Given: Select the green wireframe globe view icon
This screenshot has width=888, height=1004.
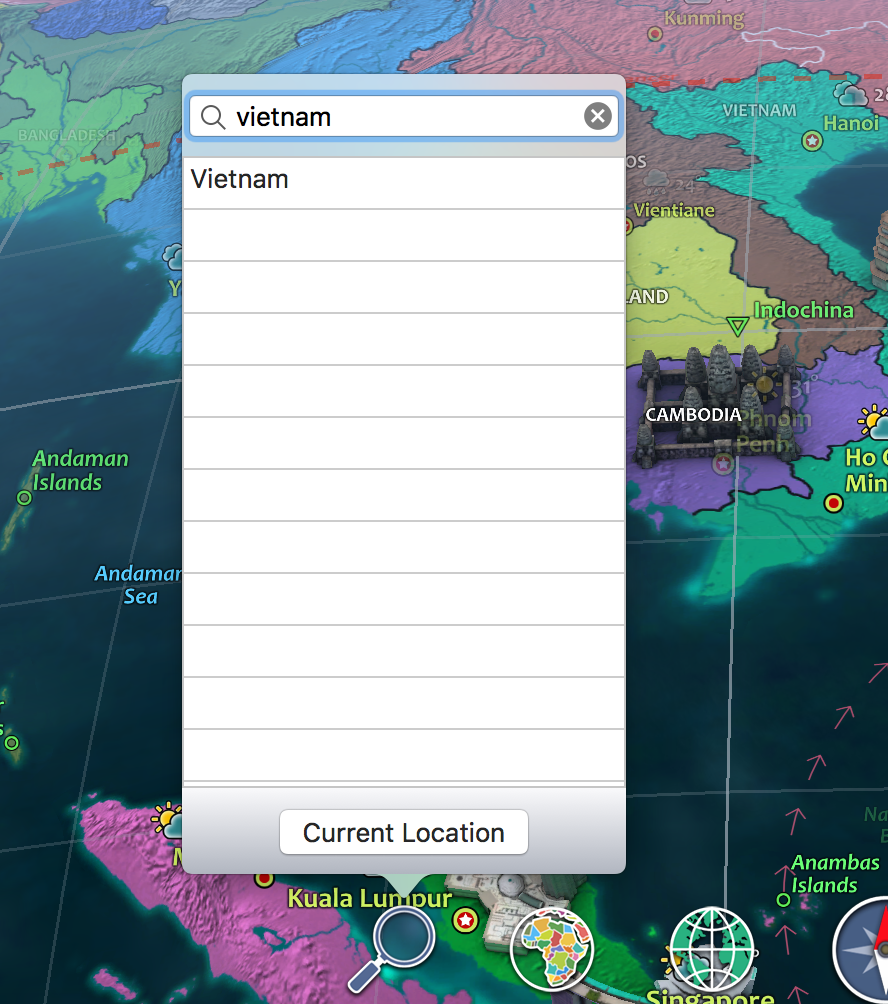Looking at the screenshot, I should tap(711, 948).
